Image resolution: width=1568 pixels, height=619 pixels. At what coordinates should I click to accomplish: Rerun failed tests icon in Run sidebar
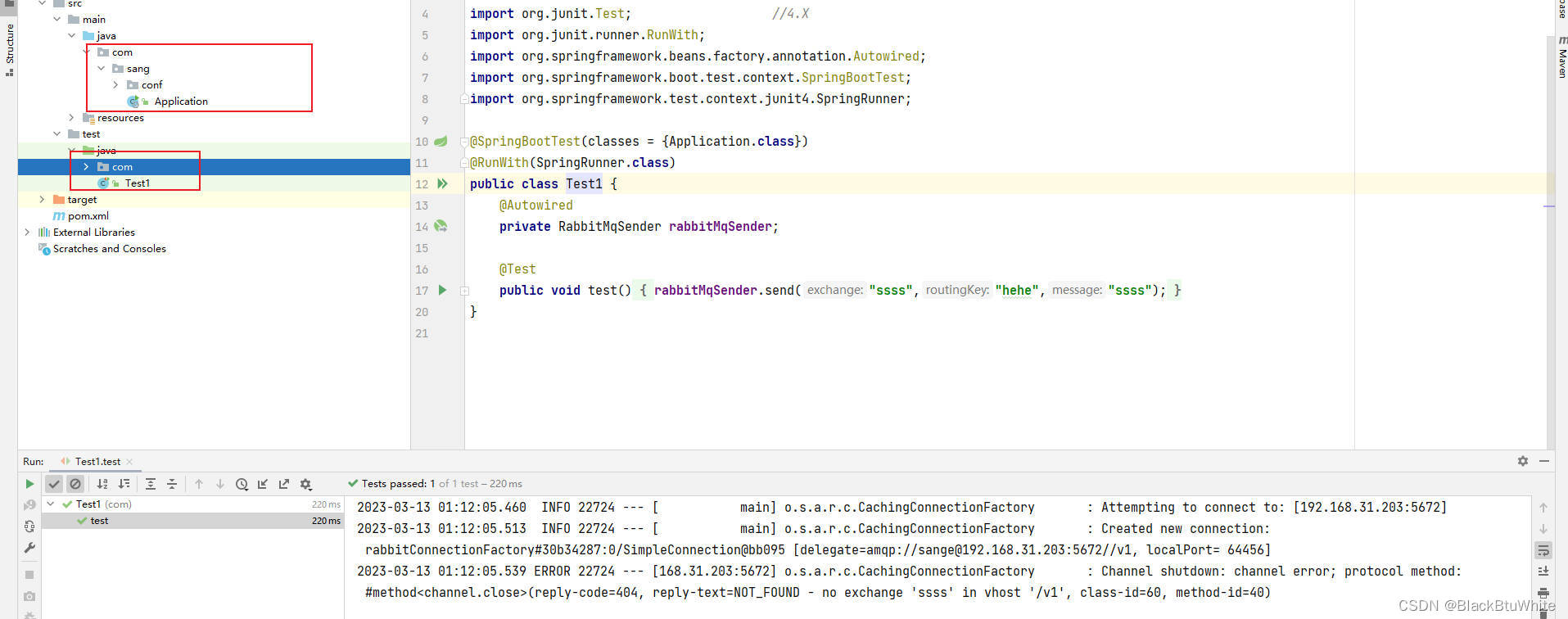click(x=29, y=505)
